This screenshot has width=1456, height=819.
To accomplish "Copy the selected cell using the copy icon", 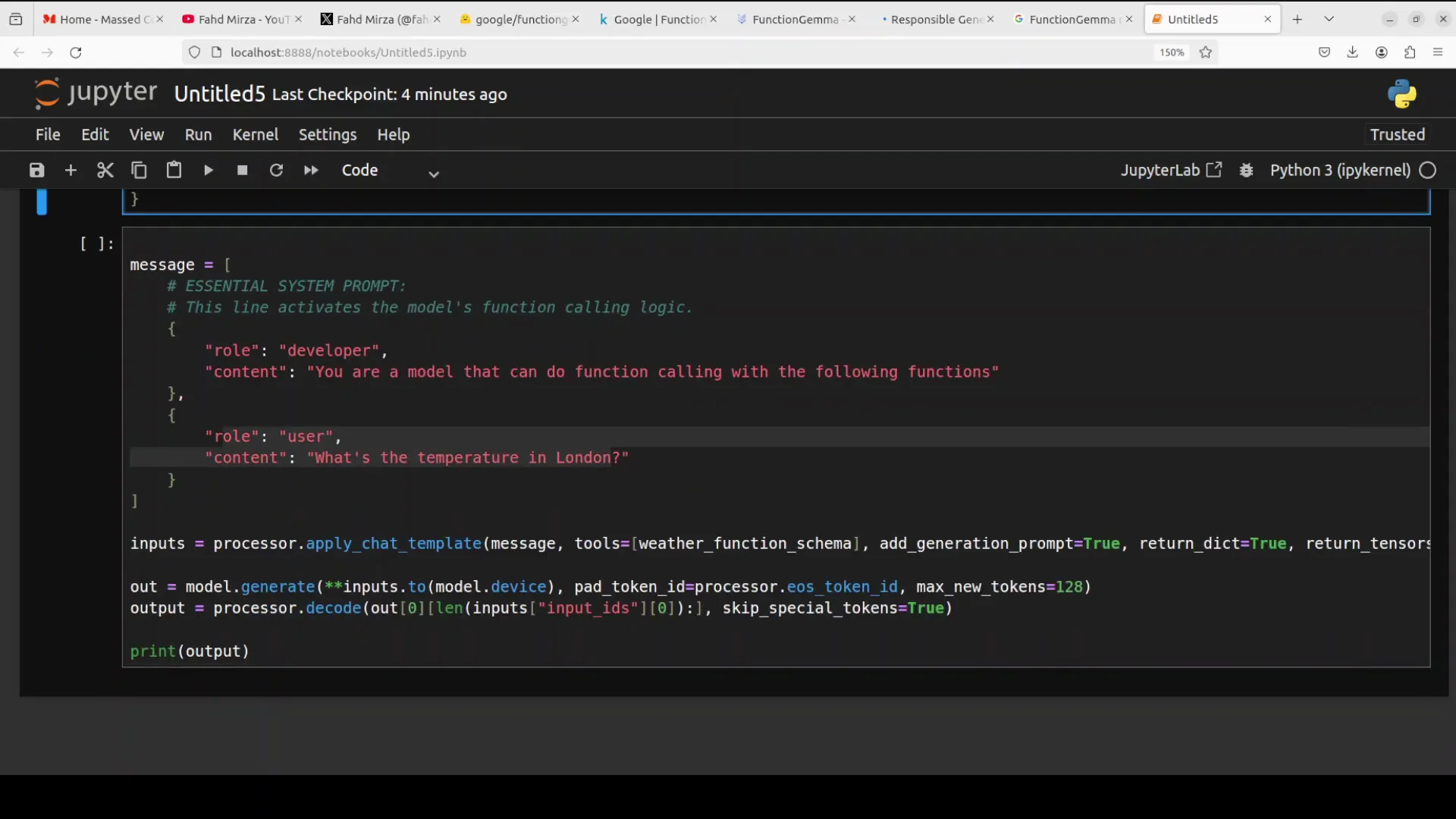I will click(139, 170).
